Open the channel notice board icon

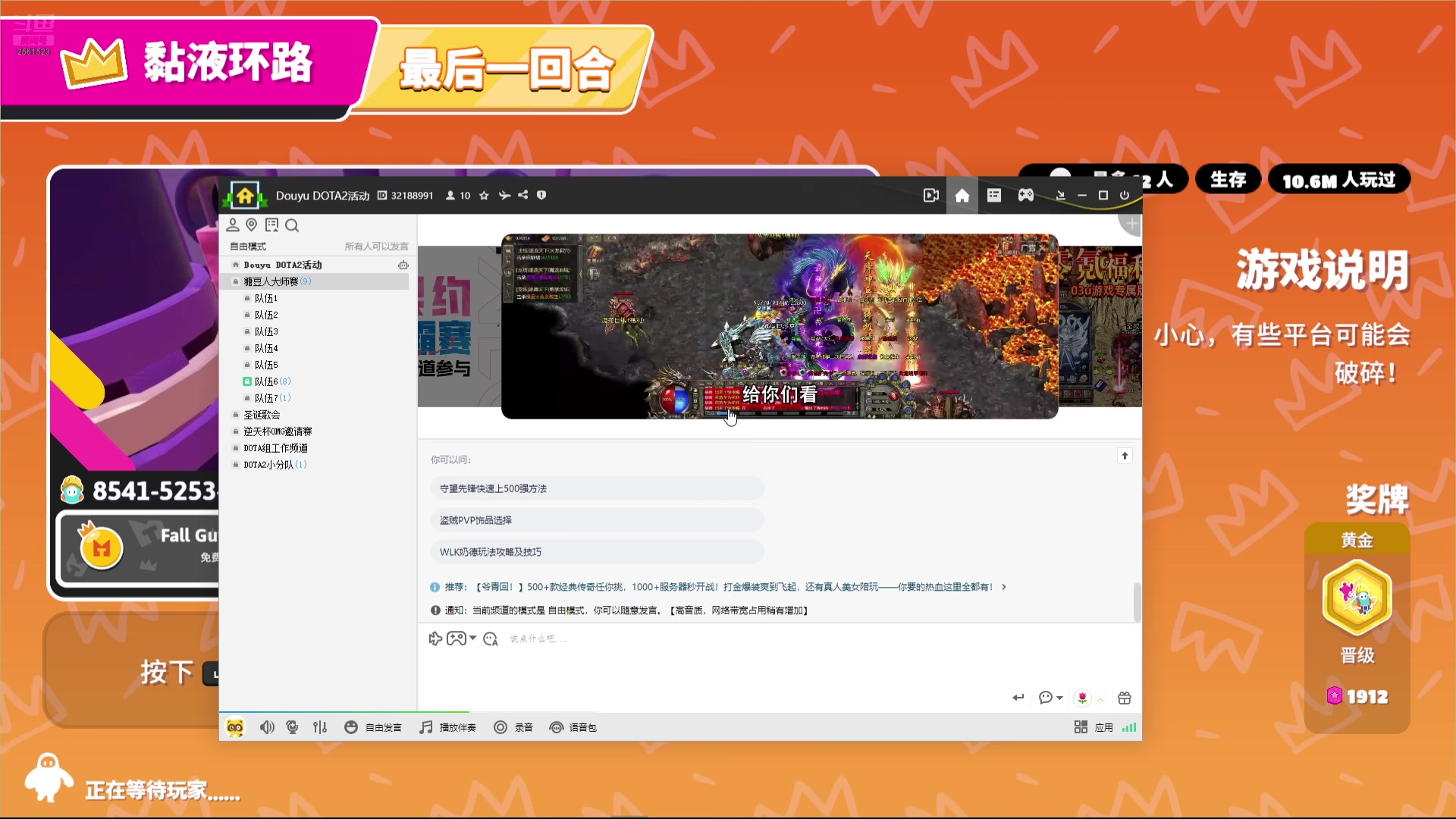coord(271,225)
